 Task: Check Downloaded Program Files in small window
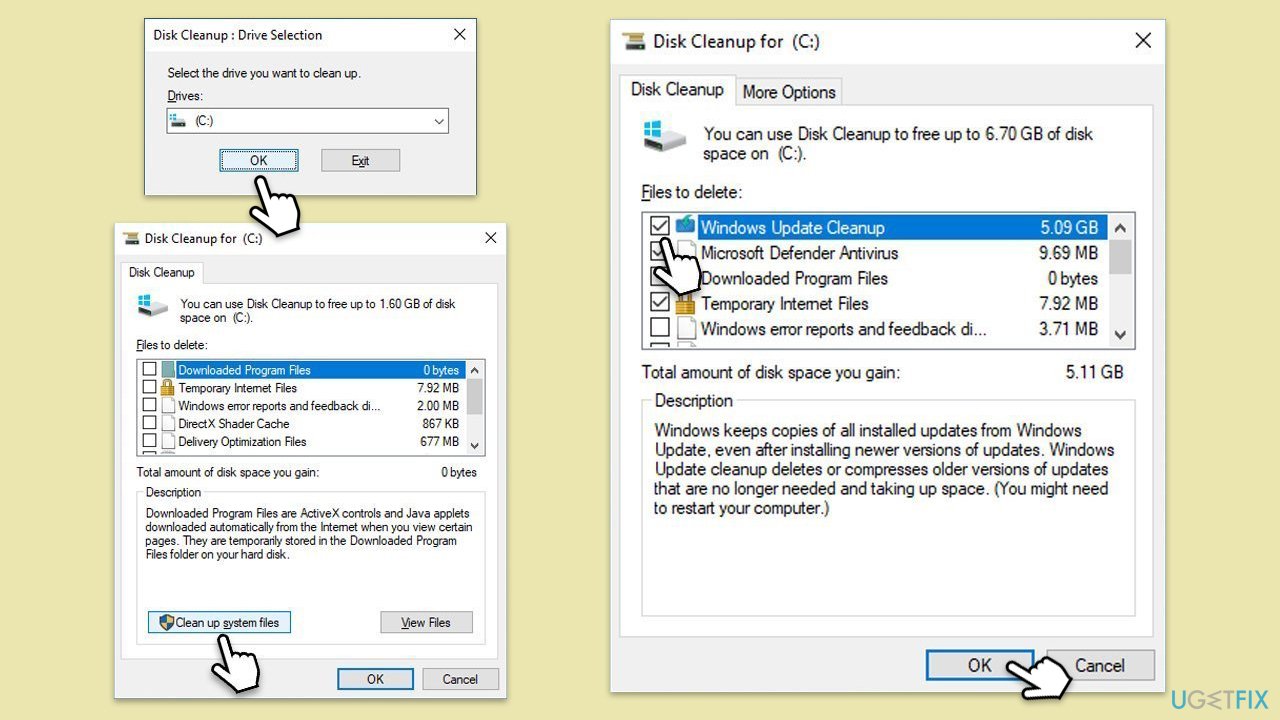click(x=149, y=370)
